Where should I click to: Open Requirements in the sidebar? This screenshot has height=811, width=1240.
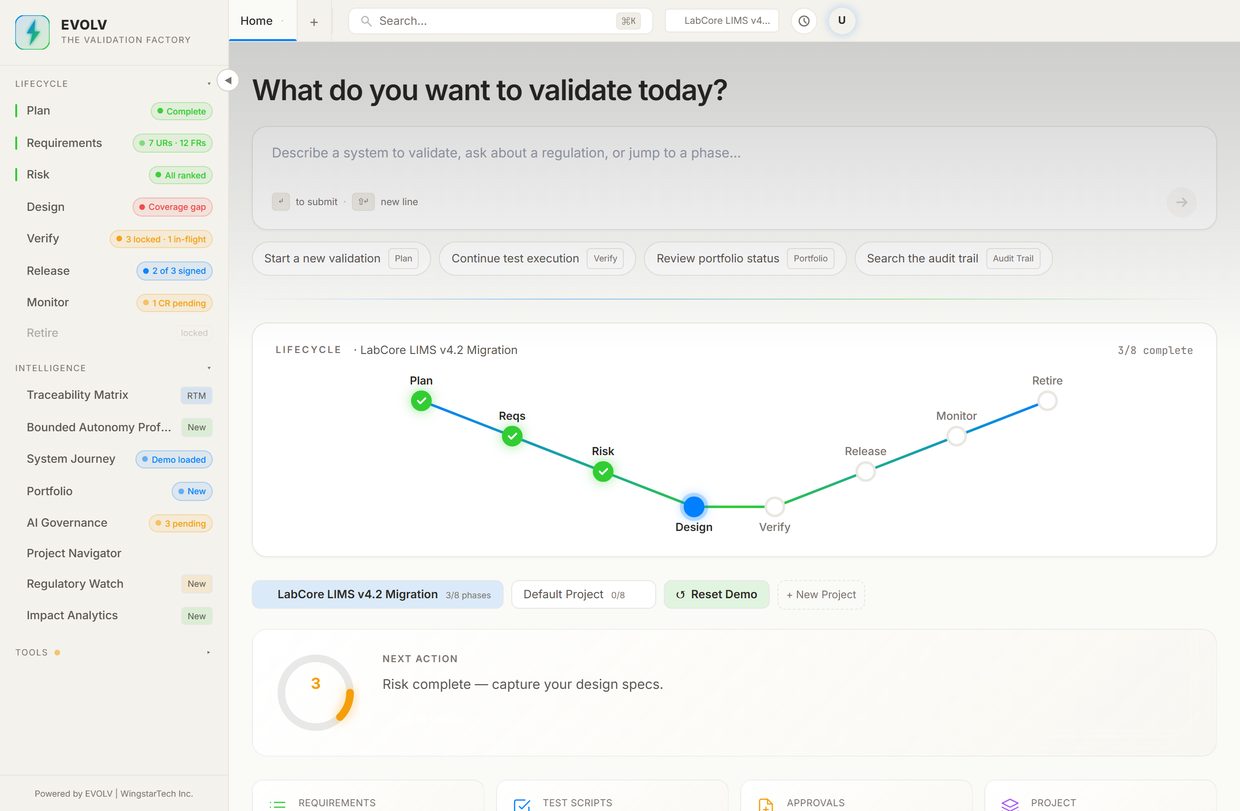(x=114, y=143)
